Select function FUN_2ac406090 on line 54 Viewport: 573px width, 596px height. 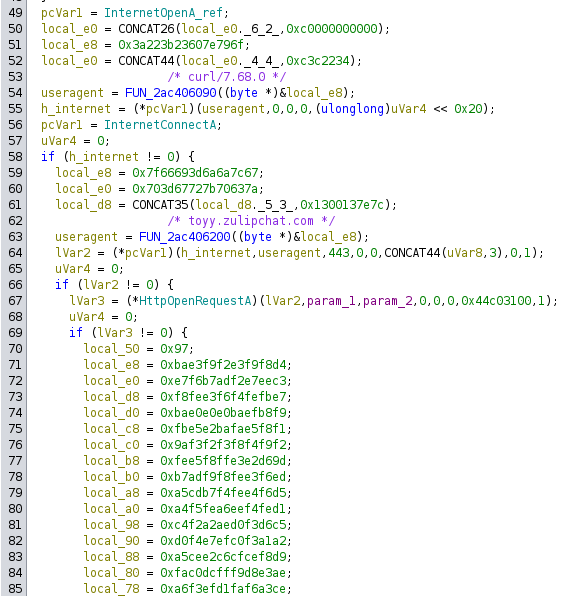(x=170, y=93)
